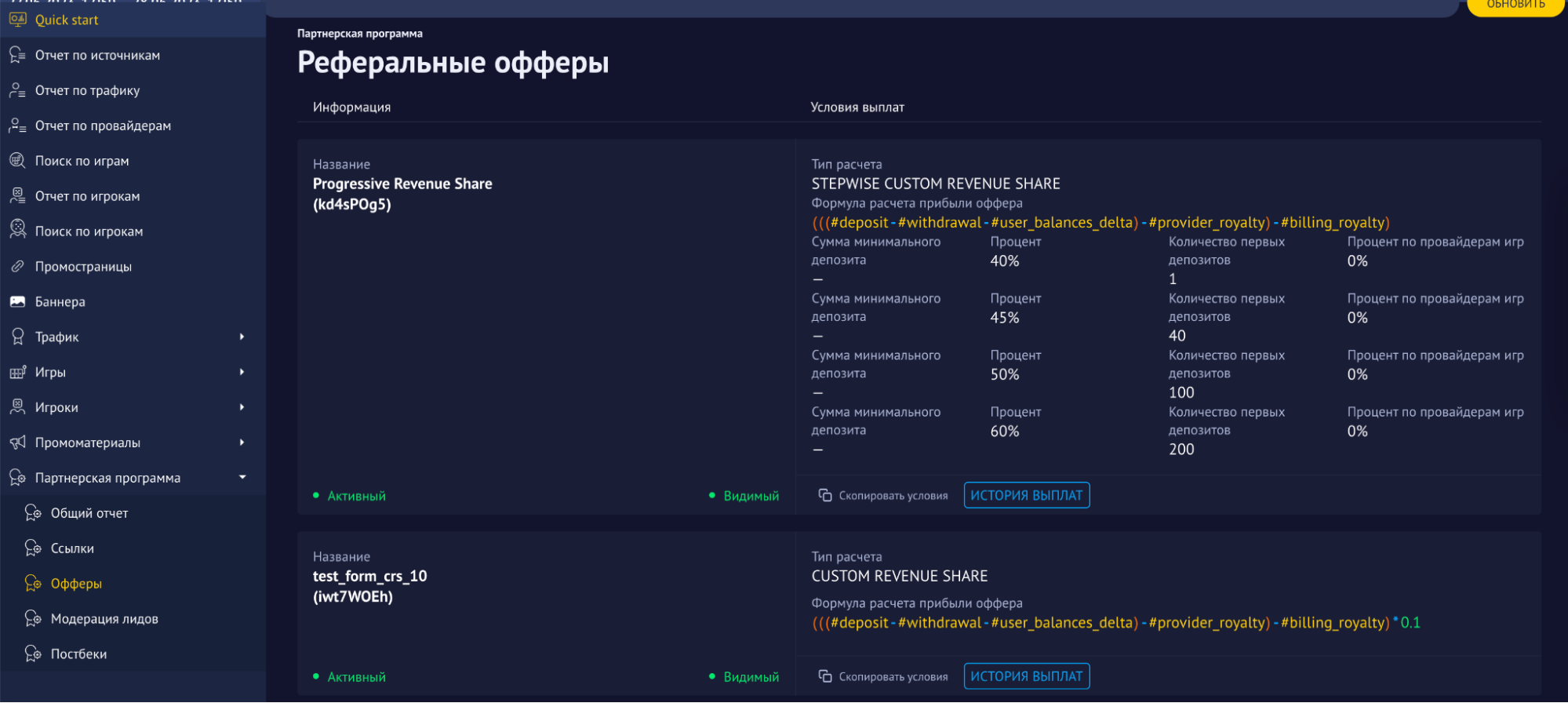This screenshot has height=703, width=1568.
Task: Expand the Трафик submenu arrow
Action: coord(242,337)
